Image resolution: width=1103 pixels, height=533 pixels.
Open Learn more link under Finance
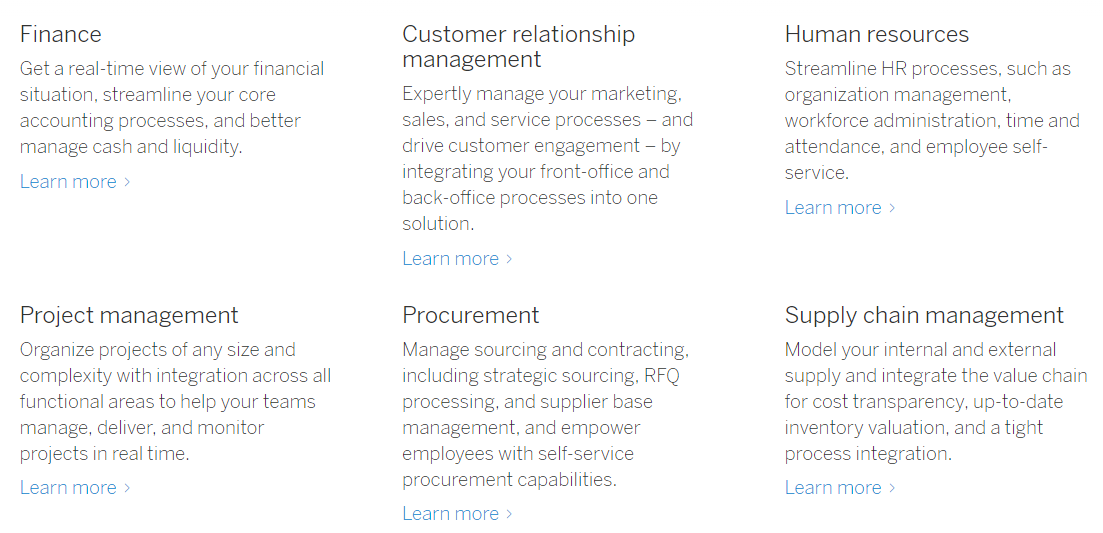(x=75, y=181)
